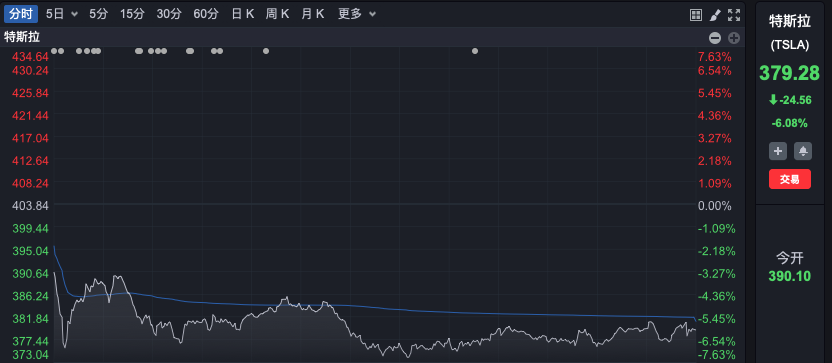The height and width of the screenshot is (363, 832).
Task: Click the percent change -6.08%
Action: (790, 123)
